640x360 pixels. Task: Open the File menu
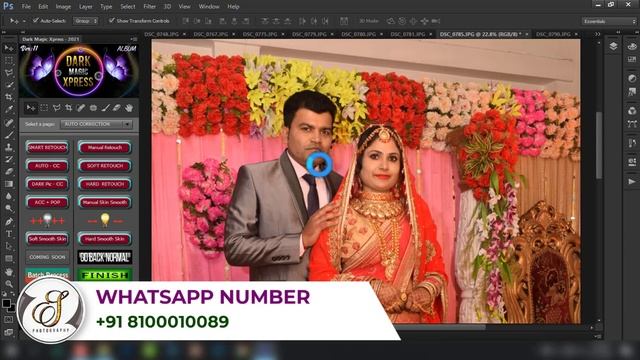point(26,7)
